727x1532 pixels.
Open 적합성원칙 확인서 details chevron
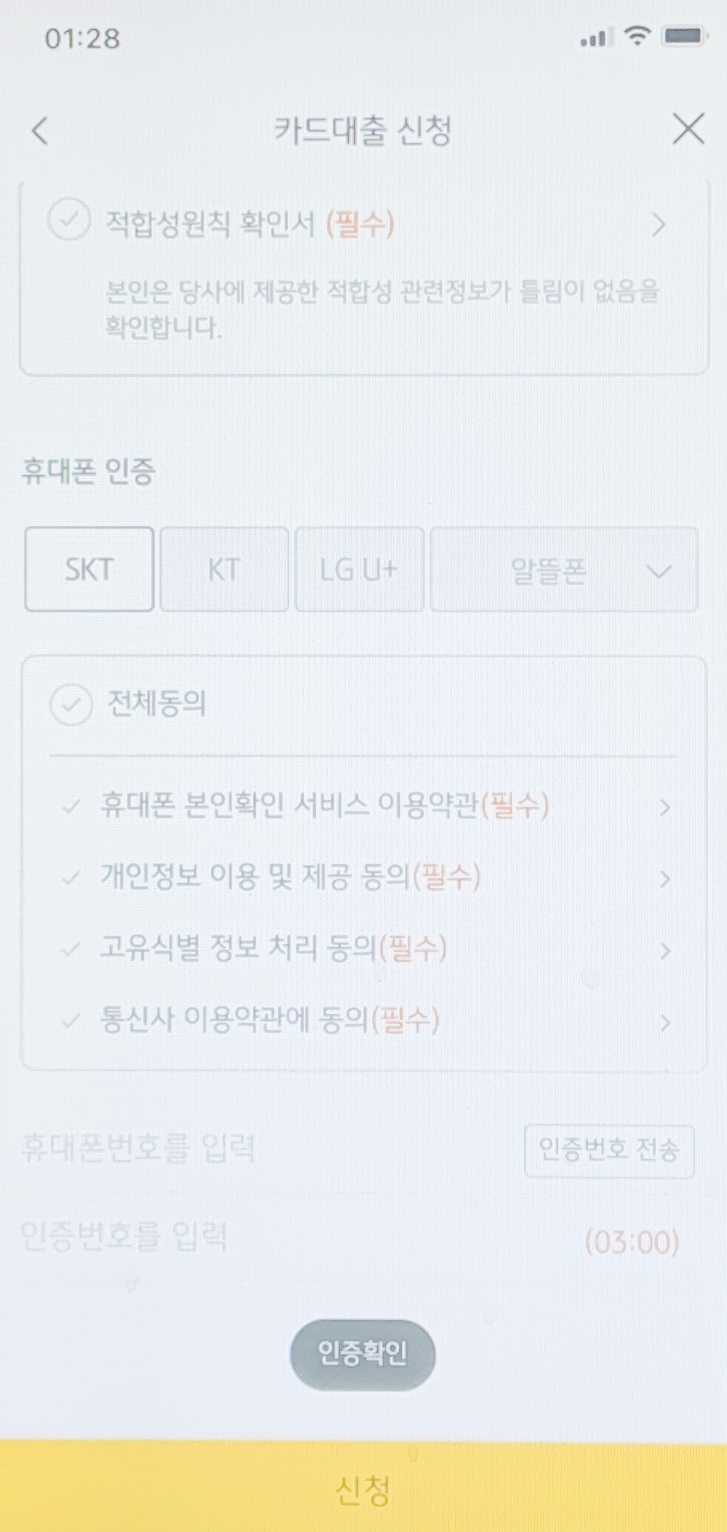[x=658, y=225]
